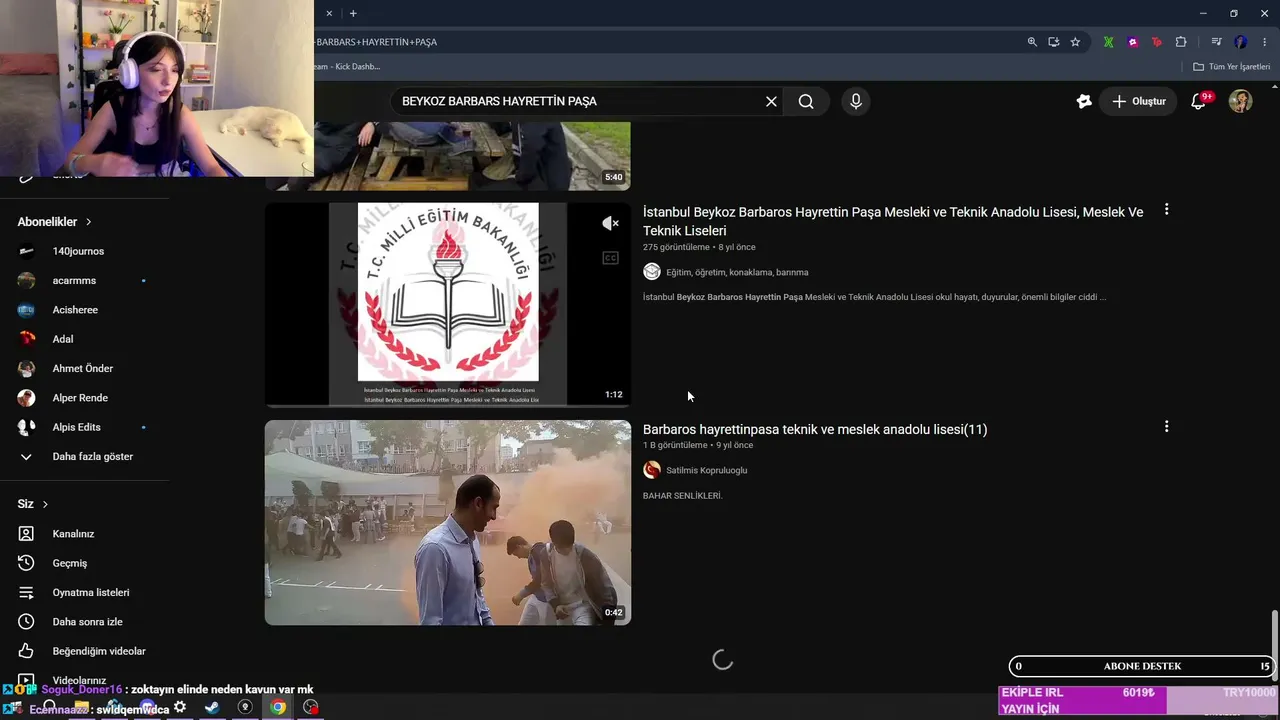Unmute the Milli Eğitim video preview
1280x720 pixels.
610,223
